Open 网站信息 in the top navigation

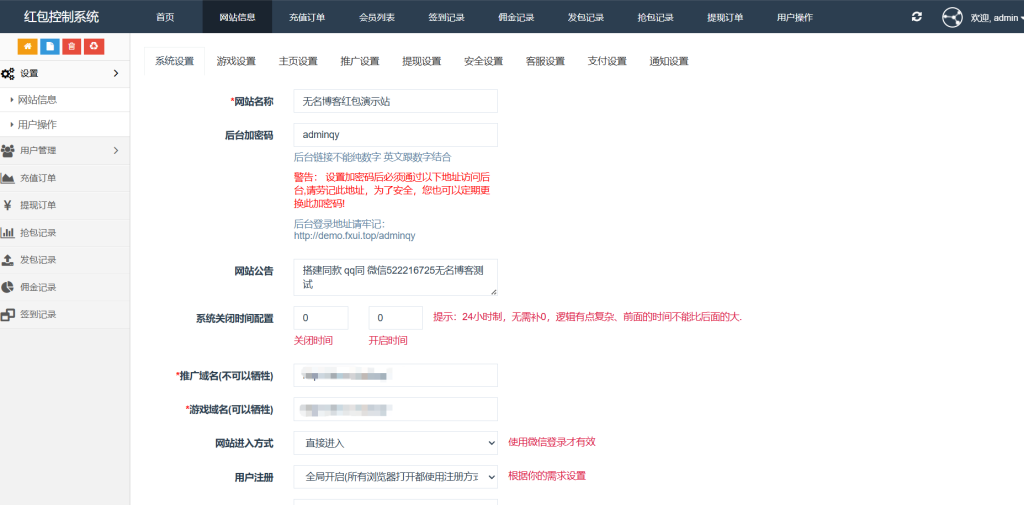coord(238,17)
